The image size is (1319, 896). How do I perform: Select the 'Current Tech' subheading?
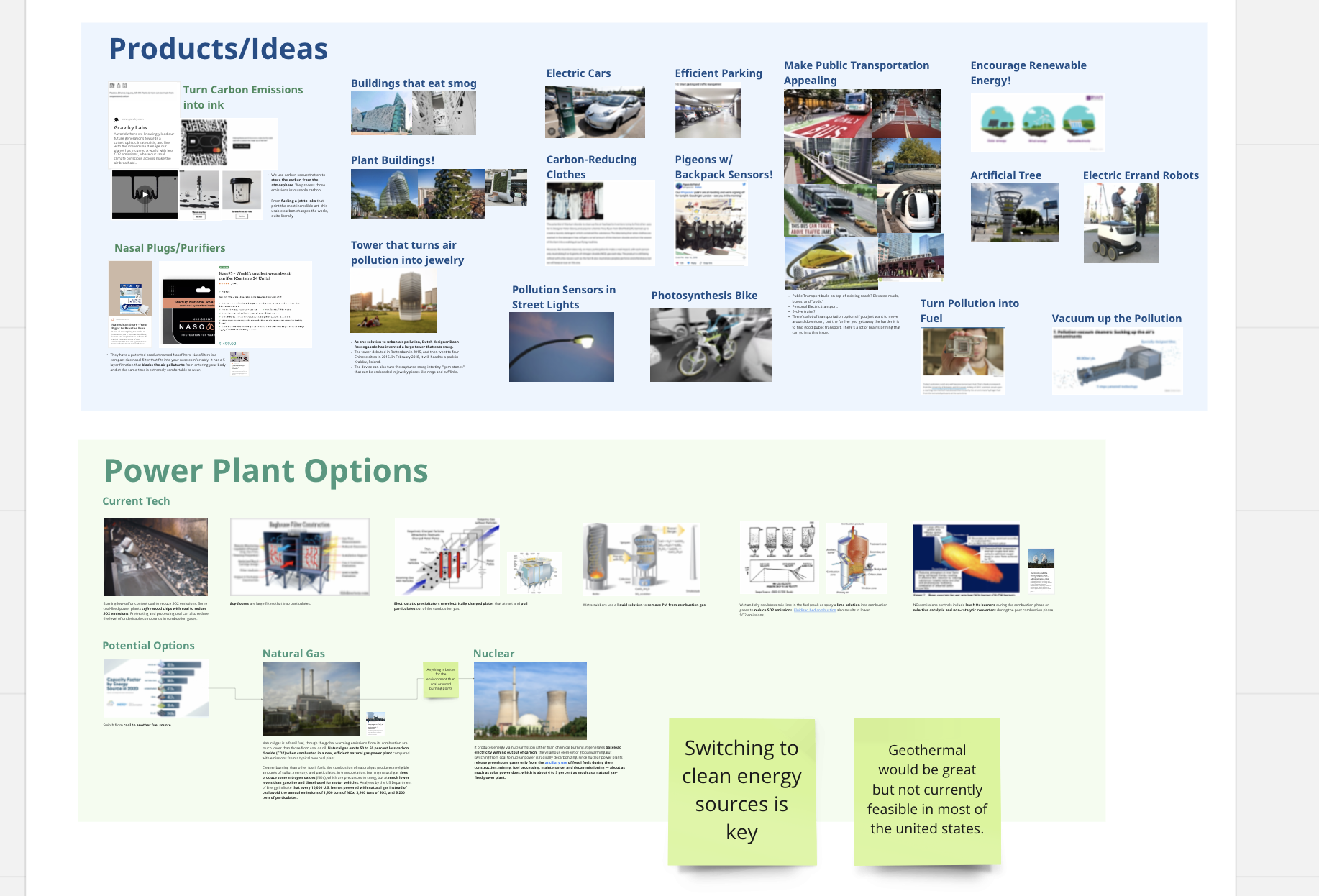(136, 501)
